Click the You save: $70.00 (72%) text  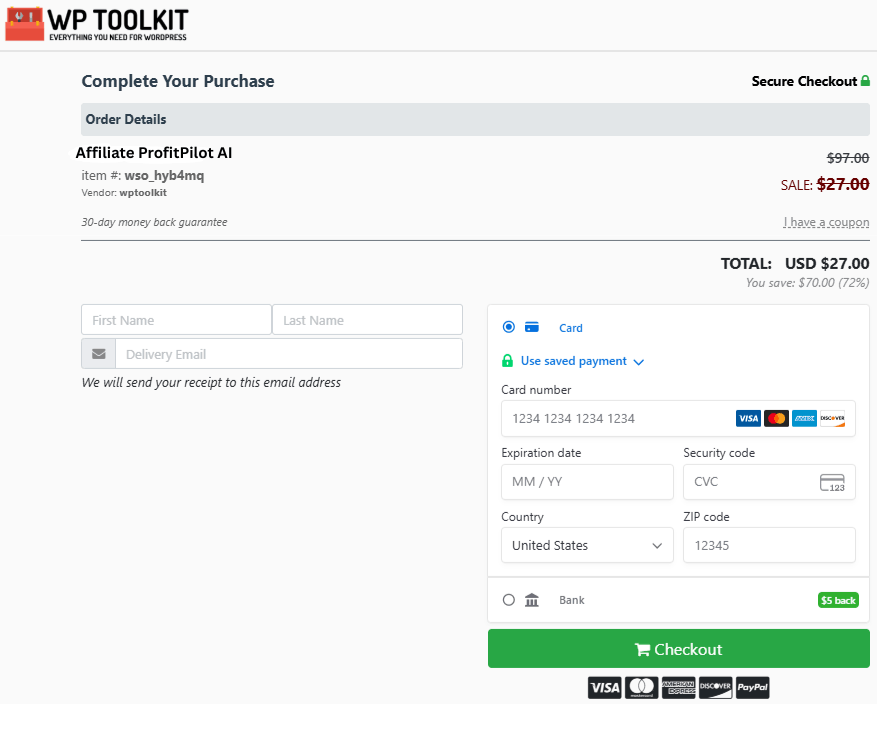(x=808, y=282)
